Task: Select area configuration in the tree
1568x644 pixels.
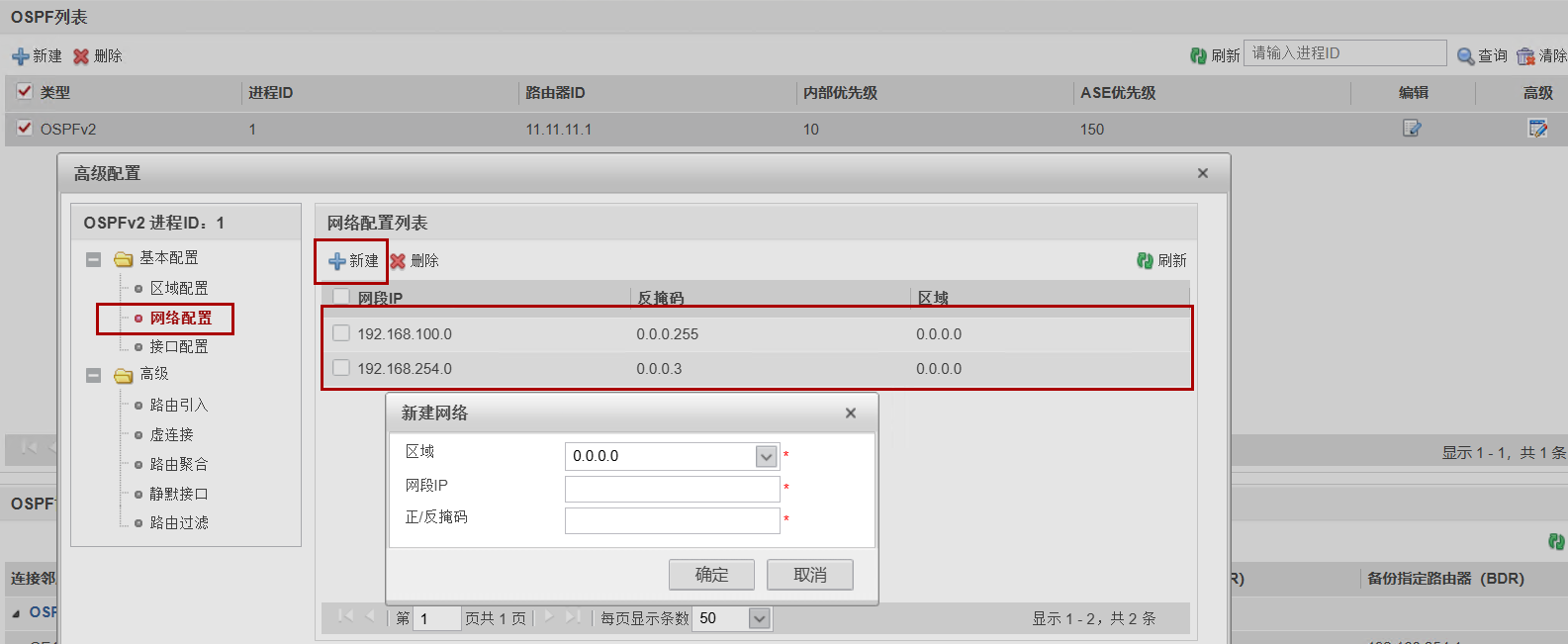Action: (x=178, y=288)
